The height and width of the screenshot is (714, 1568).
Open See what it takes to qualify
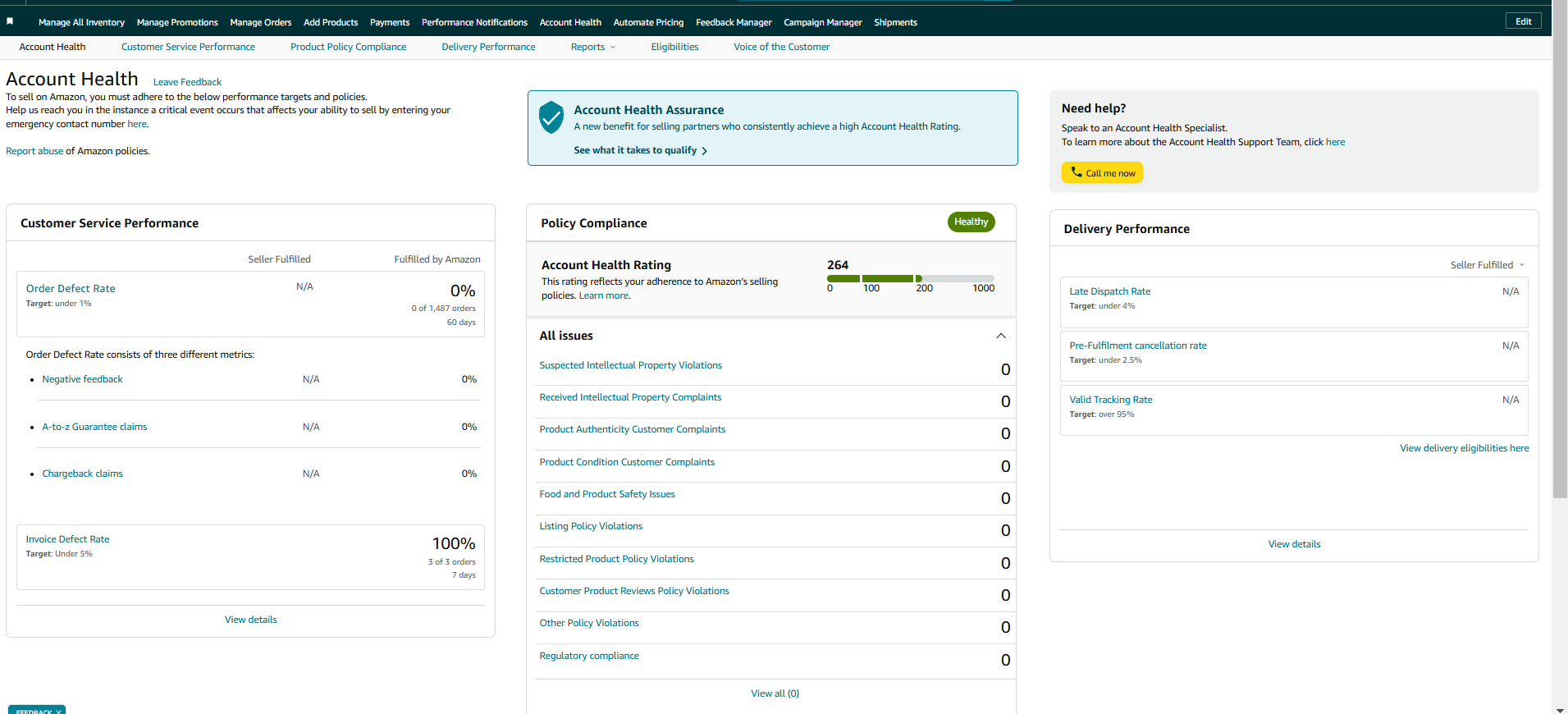640,150
